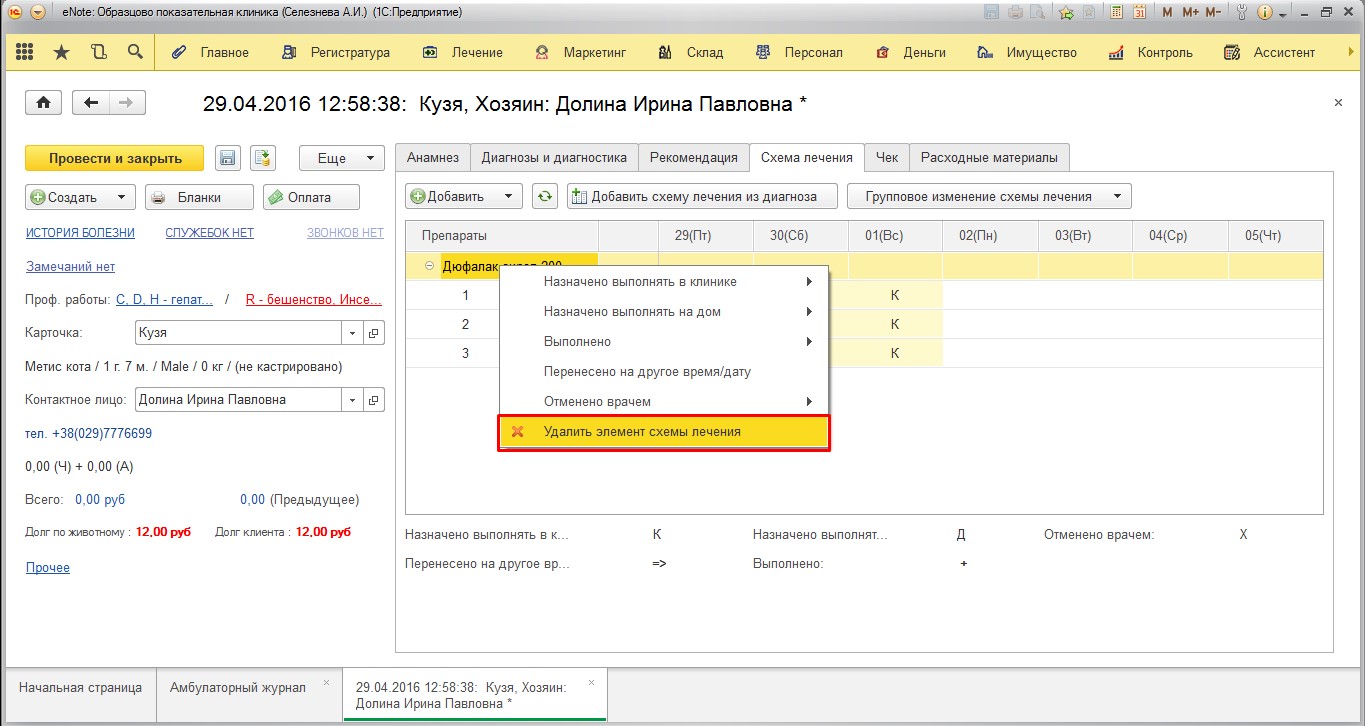Click Добавить схему лечения из диагноза
1365x726 pixels.
pyautogui.click(x=702, y=196)
